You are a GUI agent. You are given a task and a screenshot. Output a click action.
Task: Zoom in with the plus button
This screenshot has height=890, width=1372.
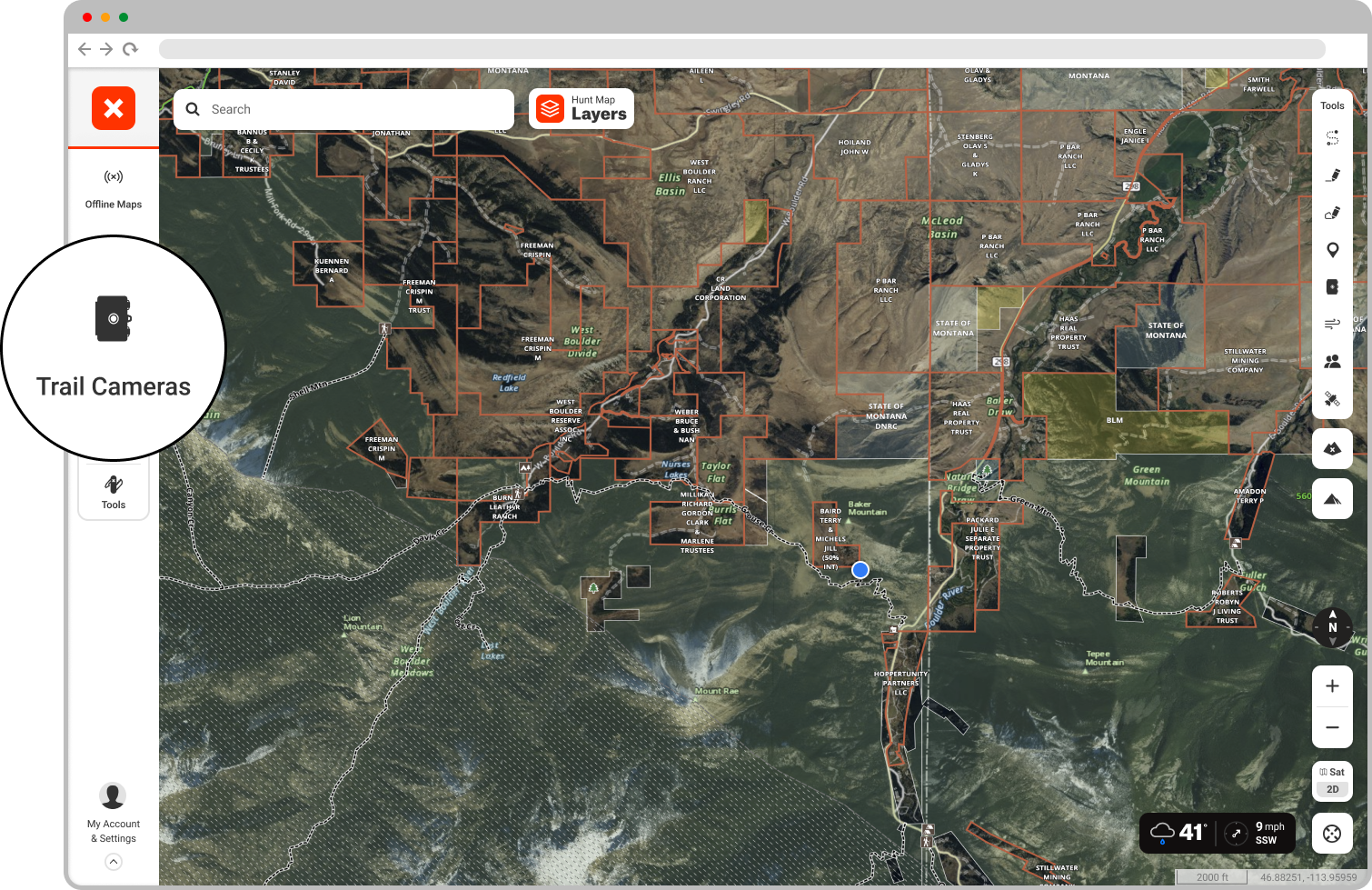point(1332,686)
